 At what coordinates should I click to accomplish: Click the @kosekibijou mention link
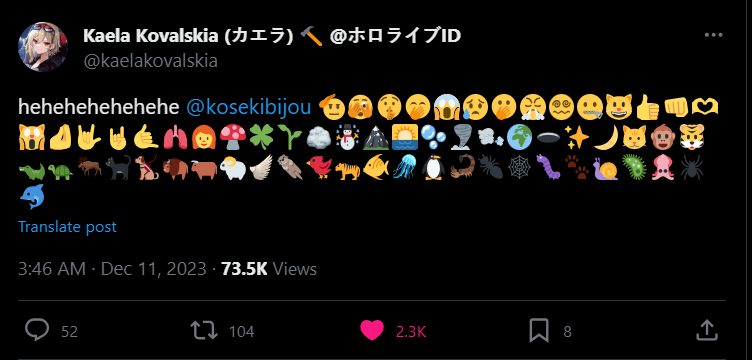click(x=248, y=107)
